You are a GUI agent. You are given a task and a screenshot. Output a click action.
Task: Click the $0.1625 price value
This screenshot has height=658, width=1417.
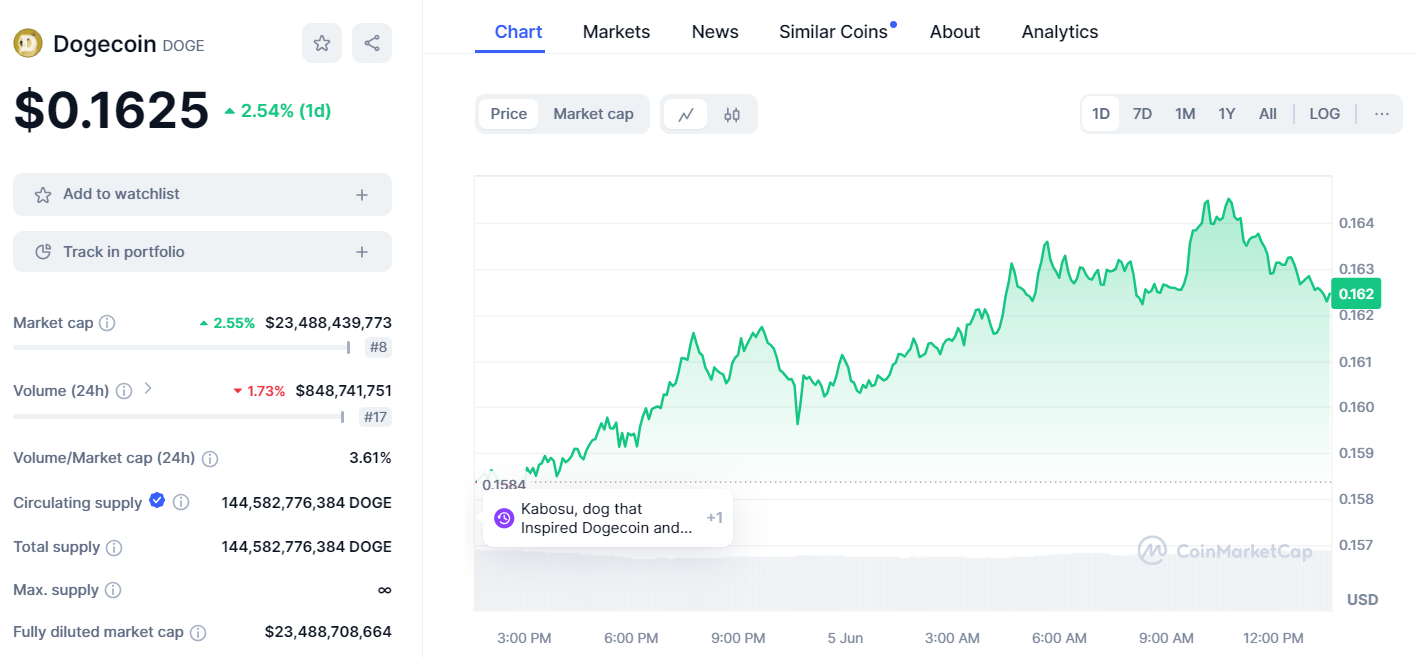coord(111,110)
